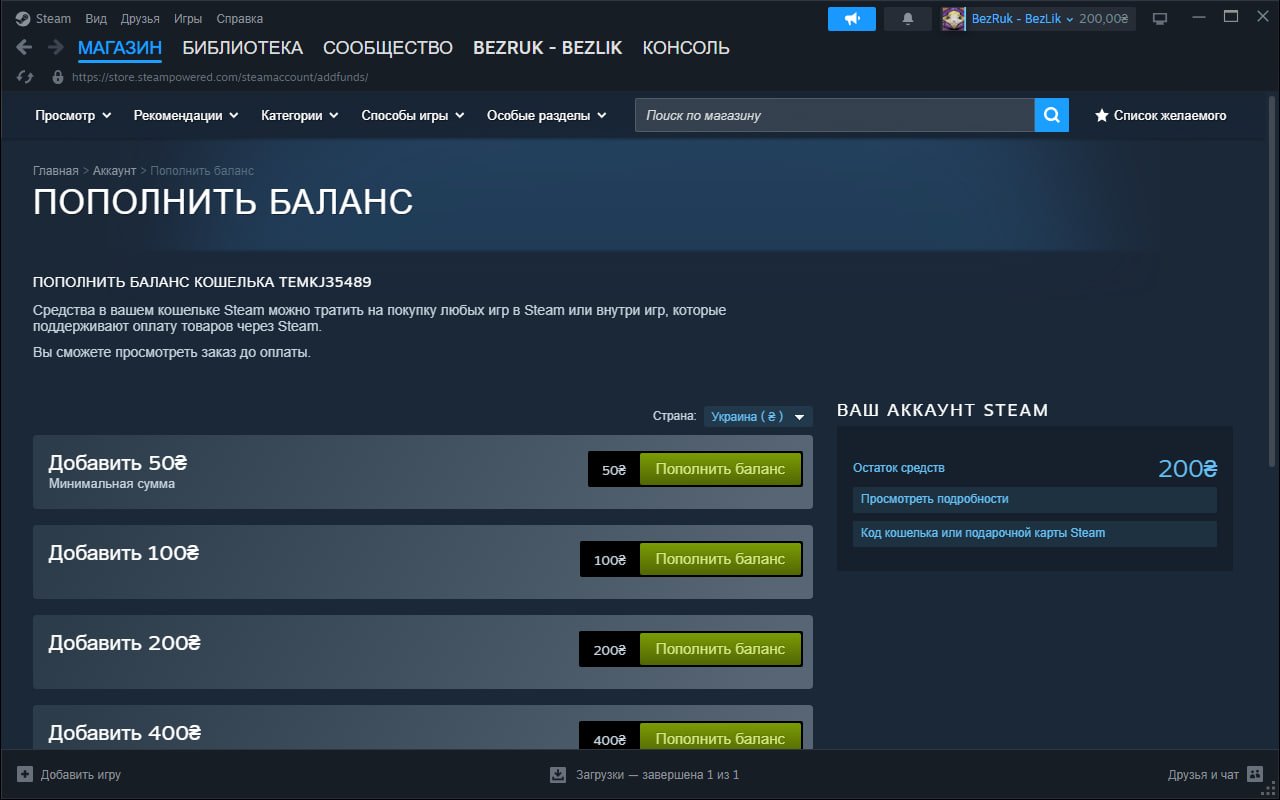Expand the Украина country dropdown
This screenshot has width=1280, height=800.
point(758,416)
